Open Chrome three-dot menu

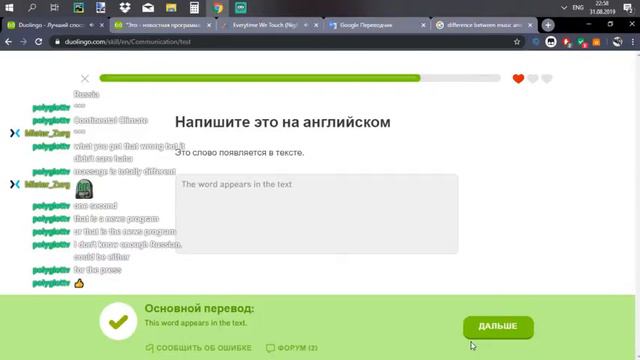click(633, 42)
